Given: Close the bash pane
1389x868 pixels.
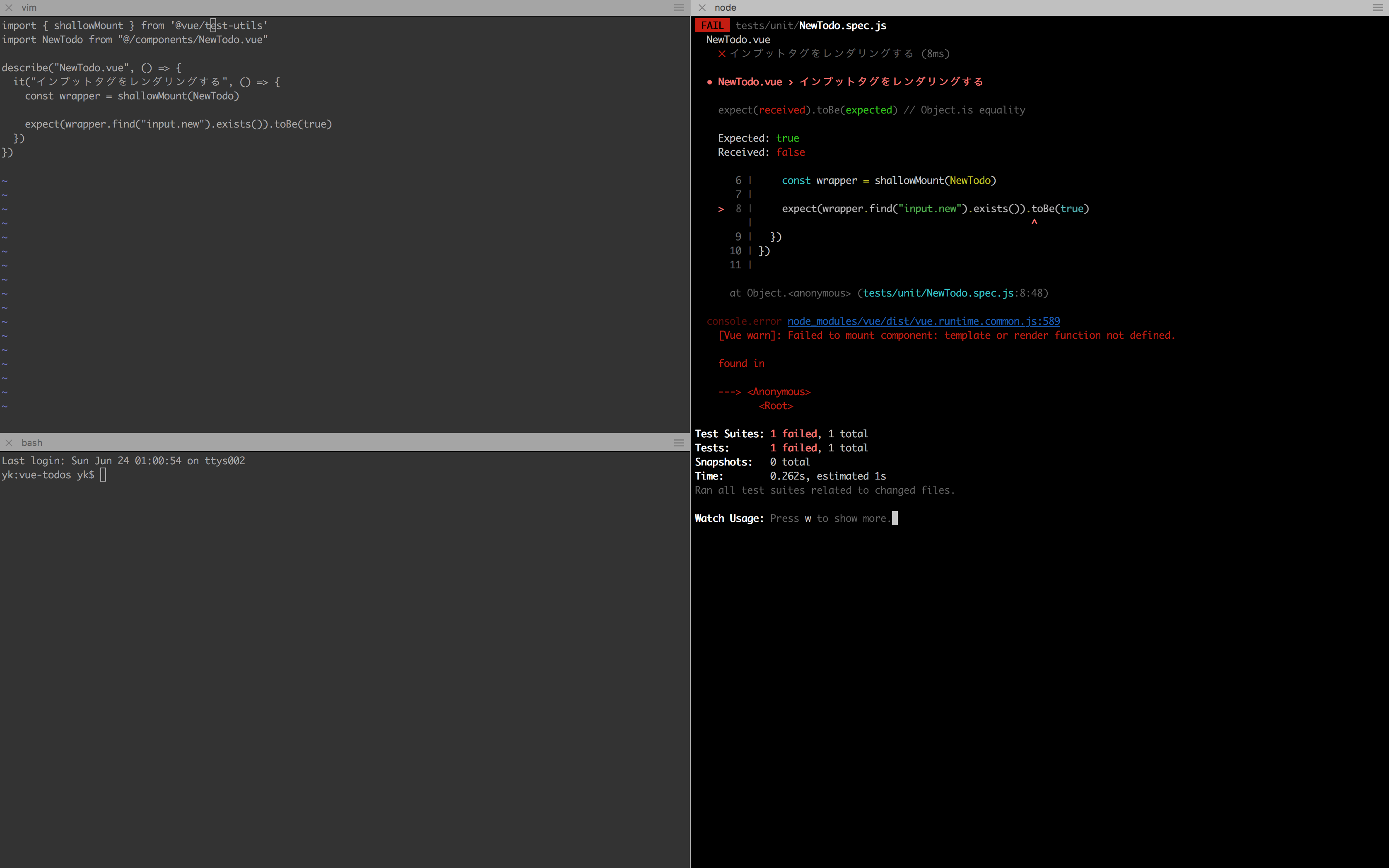Looking at the screenshot, I should [9, 443].
